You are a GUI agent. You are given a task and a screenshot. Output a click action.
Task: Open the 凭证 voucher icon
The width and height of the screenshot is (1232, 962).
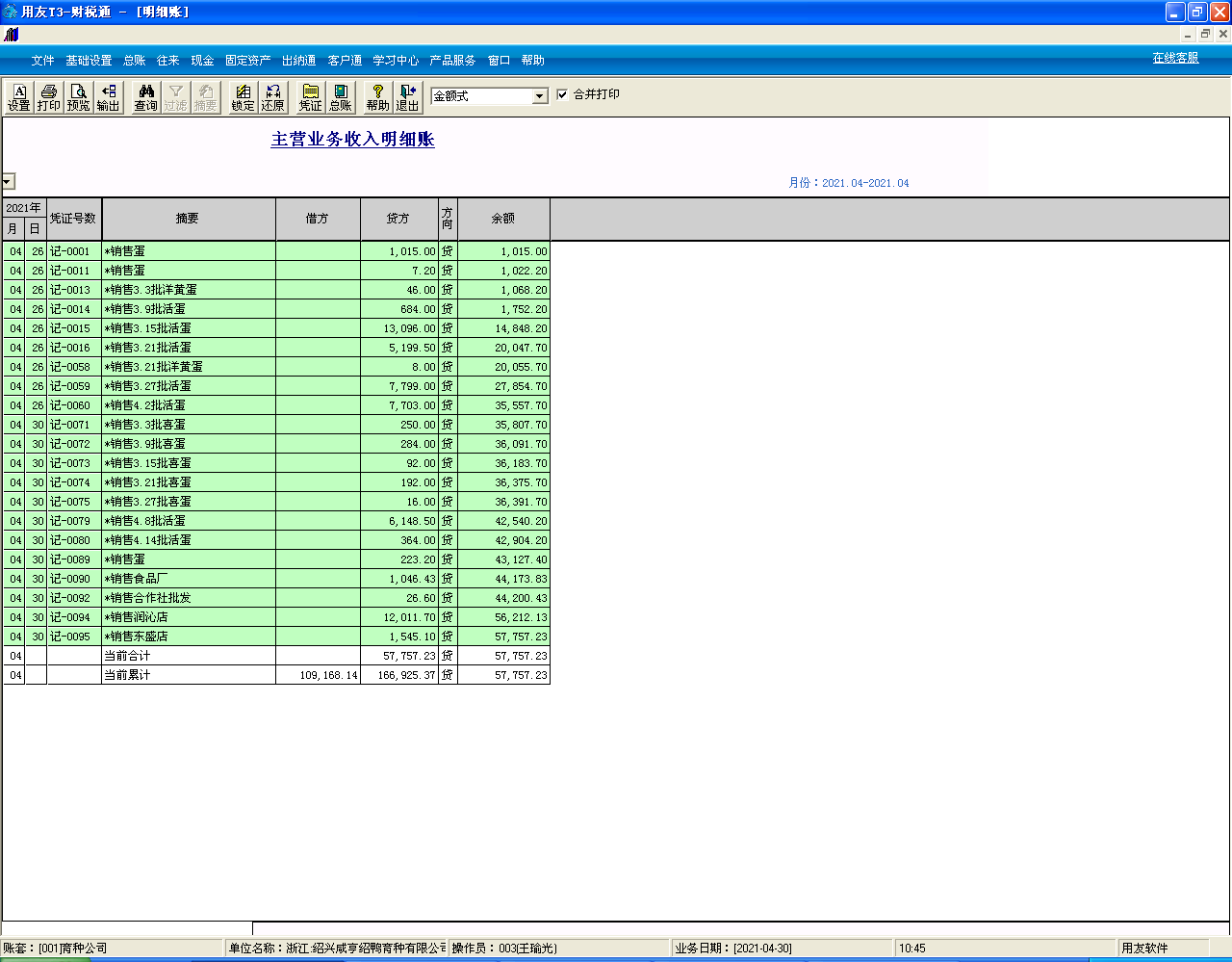click(x=311, y=97)
